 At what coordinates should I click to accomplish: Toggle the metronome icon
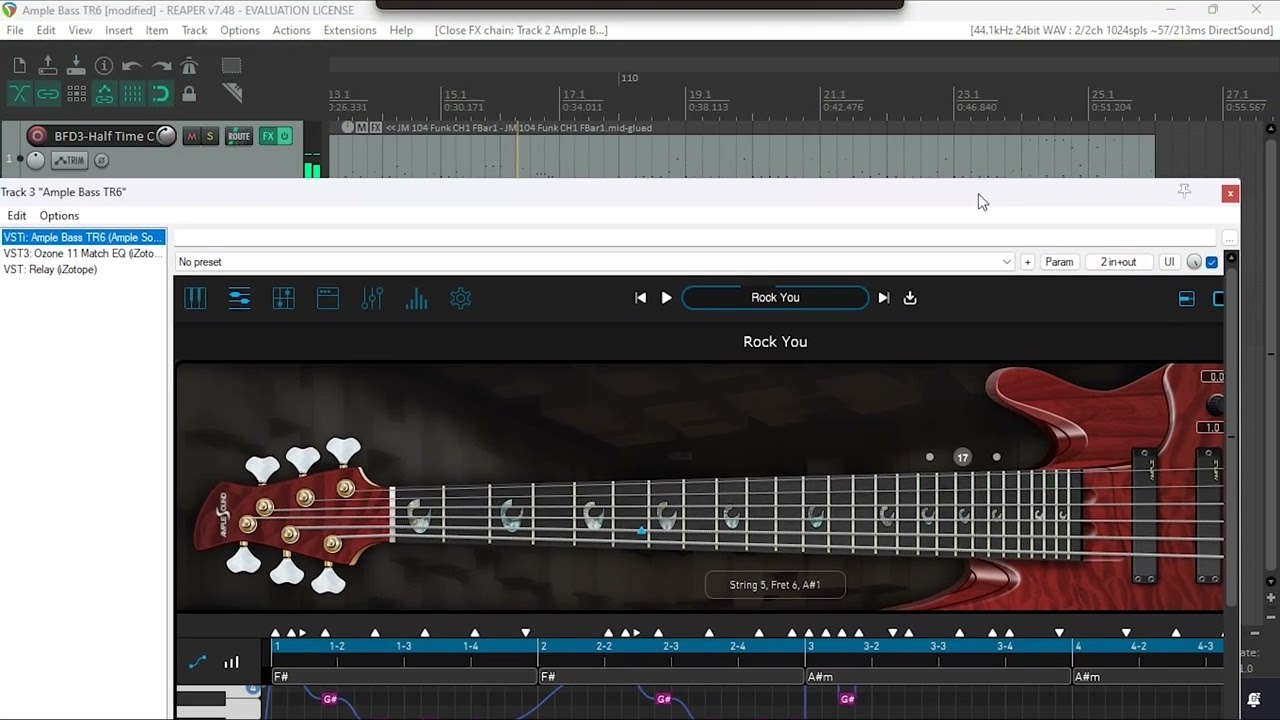pos(189,66)
